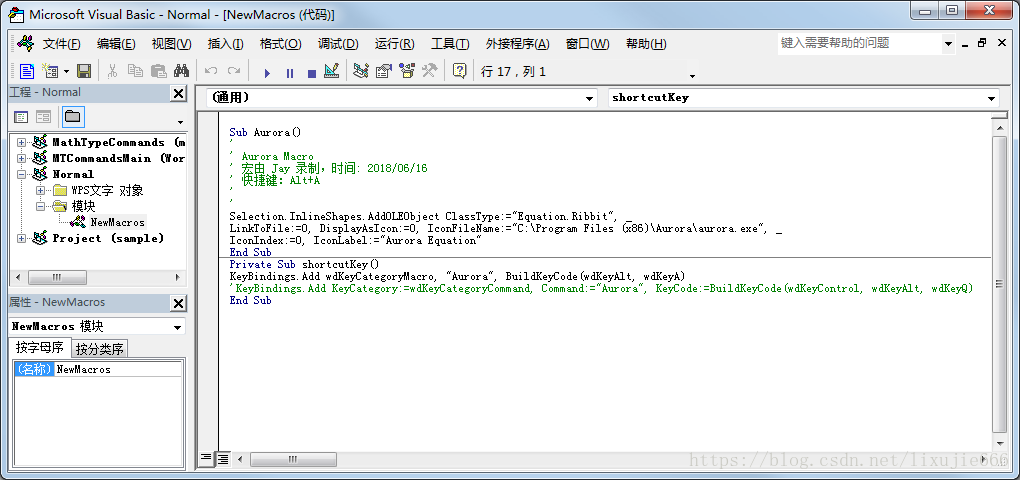Click the Break pause icon

click(x=289, y=72)
